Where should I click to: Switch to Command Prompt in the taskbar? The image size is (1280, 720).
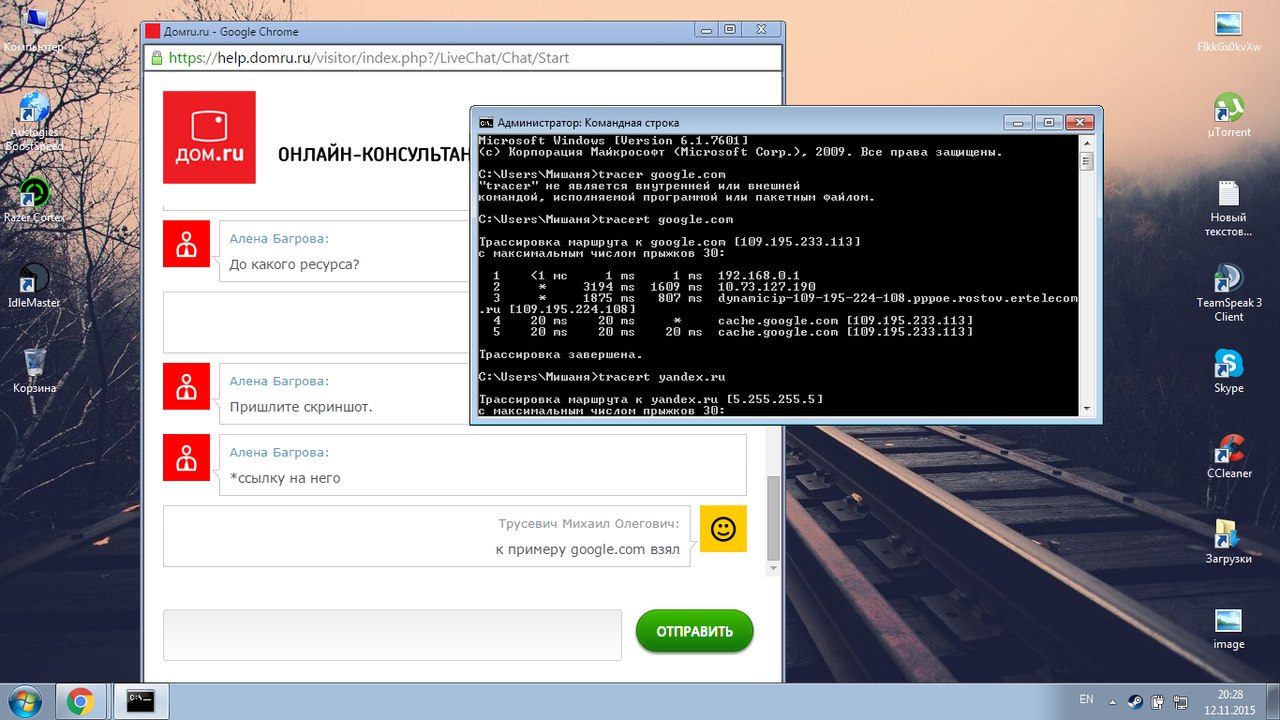(x=140, y=701)
